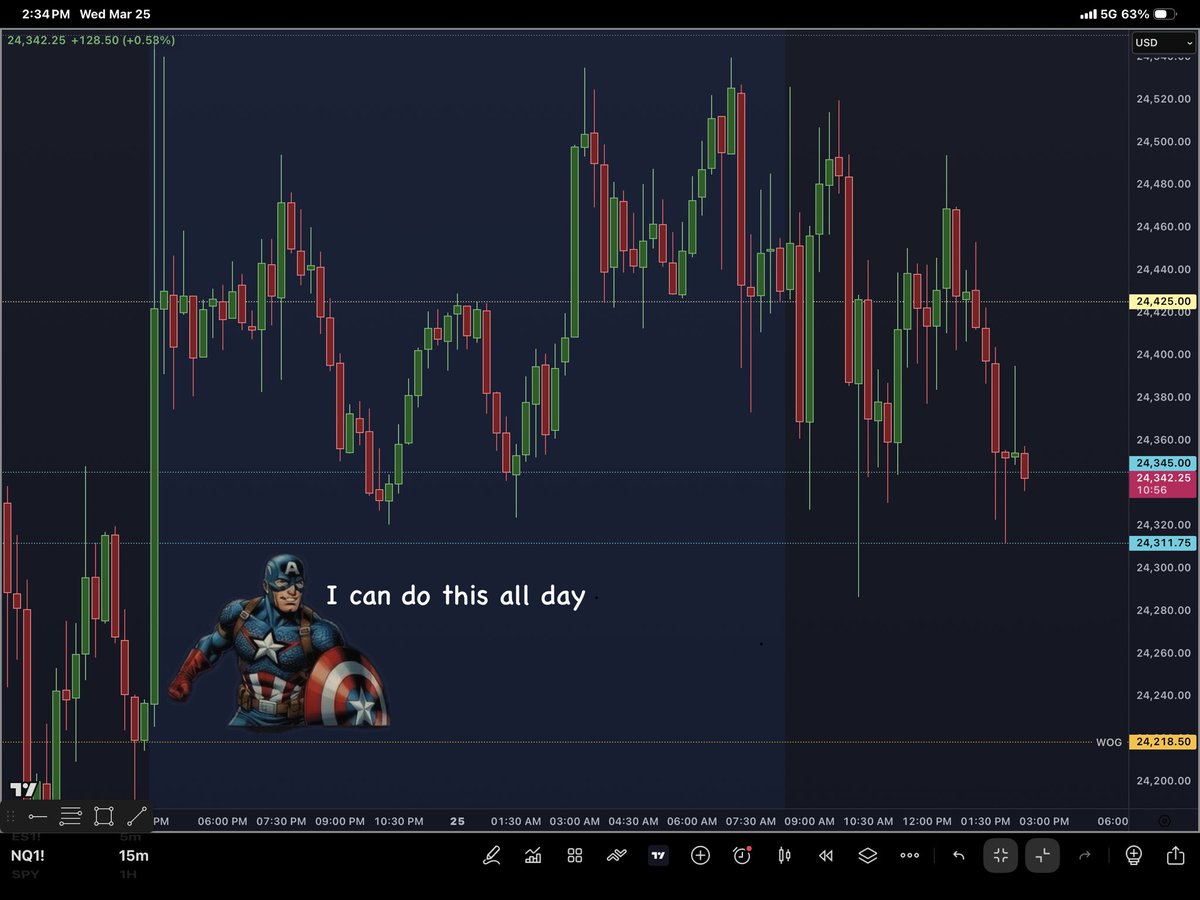Share the chart with share icon
Viewport: 1200px width, 900px height.
[1175, 855]
